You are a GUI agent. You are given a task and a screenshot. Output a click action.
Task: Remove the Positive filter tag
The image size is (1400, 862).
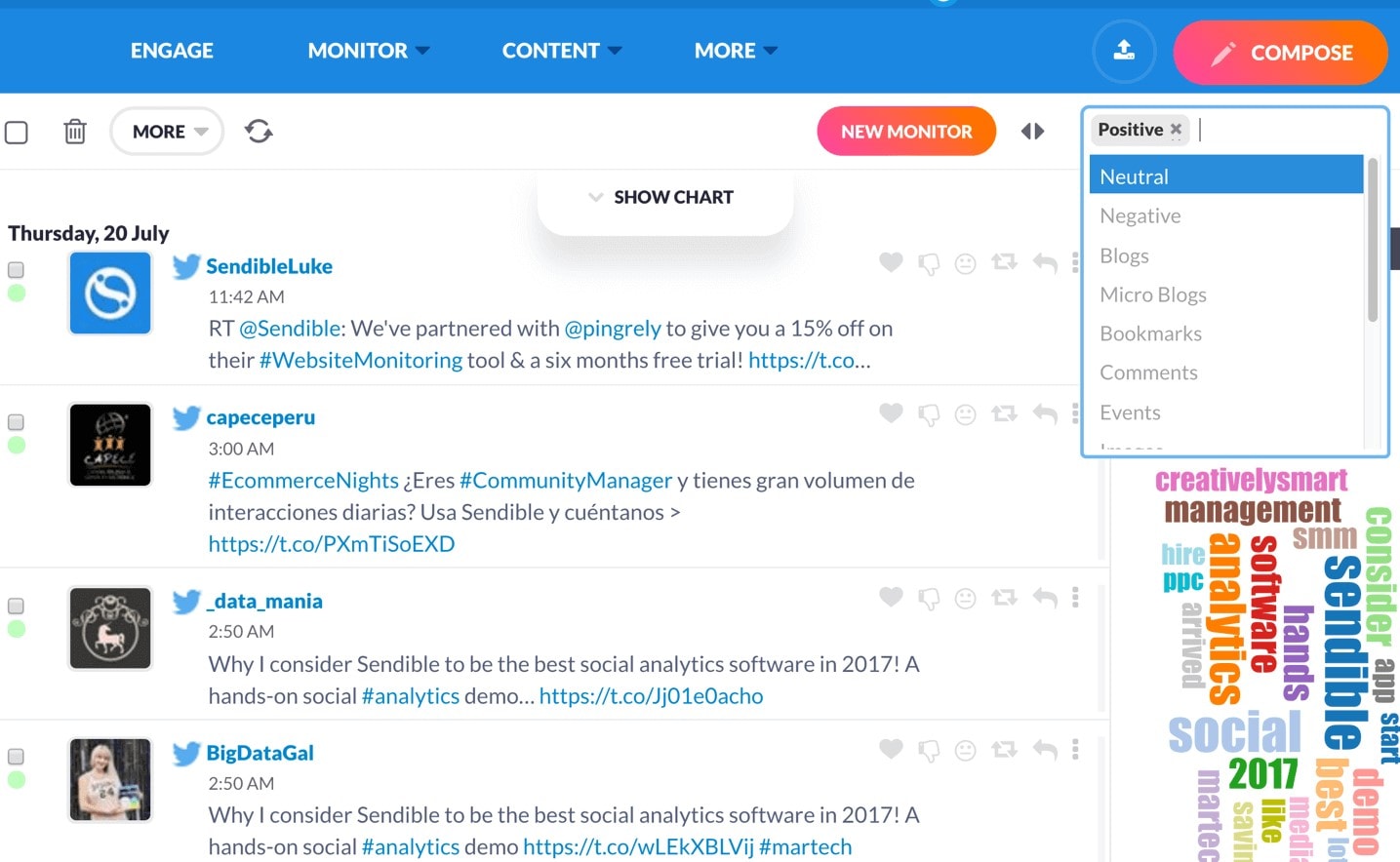coord(1176,129)
